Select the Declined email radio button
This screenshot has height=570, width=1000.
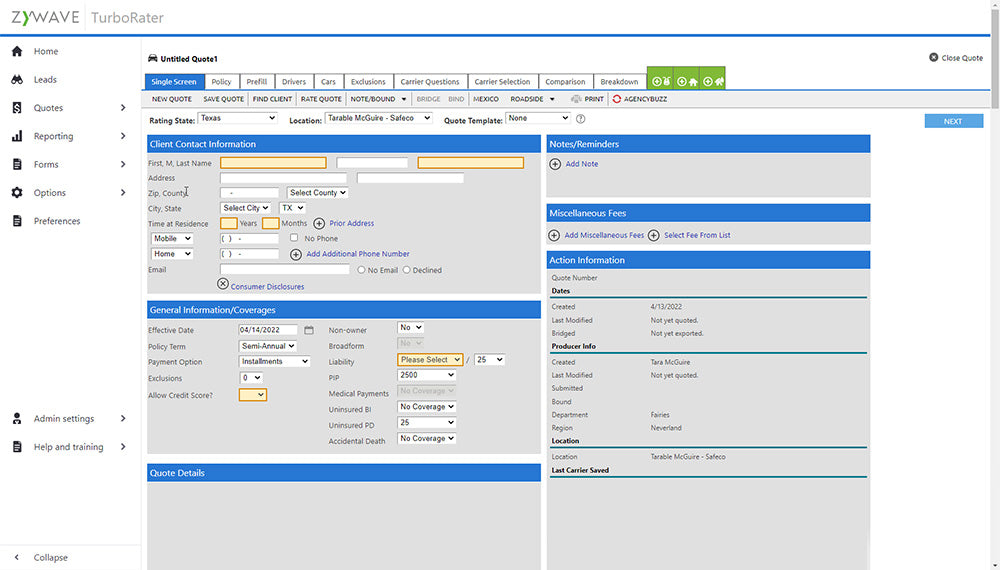pos(406,270)
